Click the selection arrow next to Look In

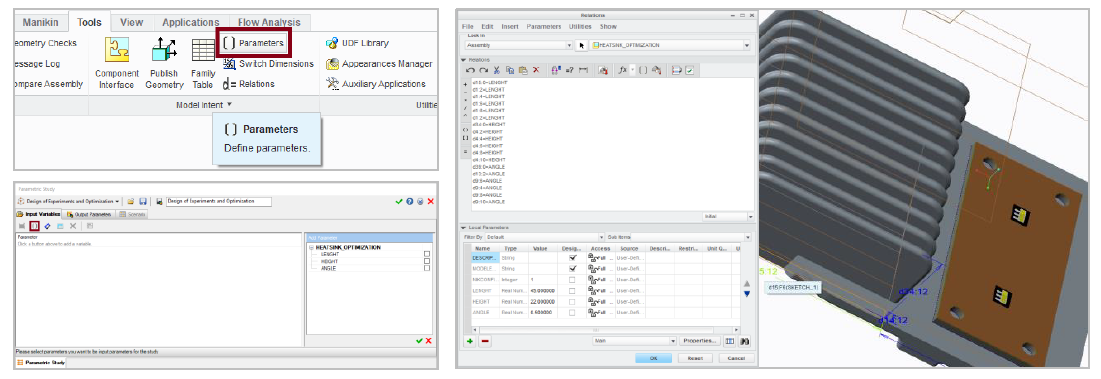pyautogui.click(x=581, y=45)
